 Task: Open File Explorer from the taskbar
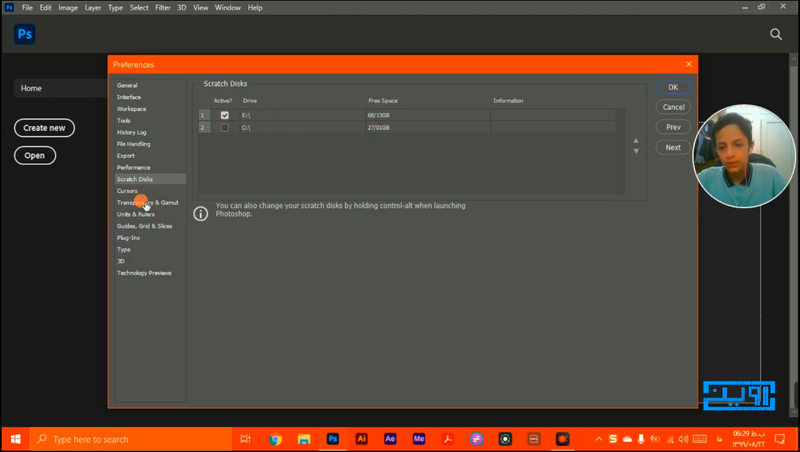(x=304, y=439)
